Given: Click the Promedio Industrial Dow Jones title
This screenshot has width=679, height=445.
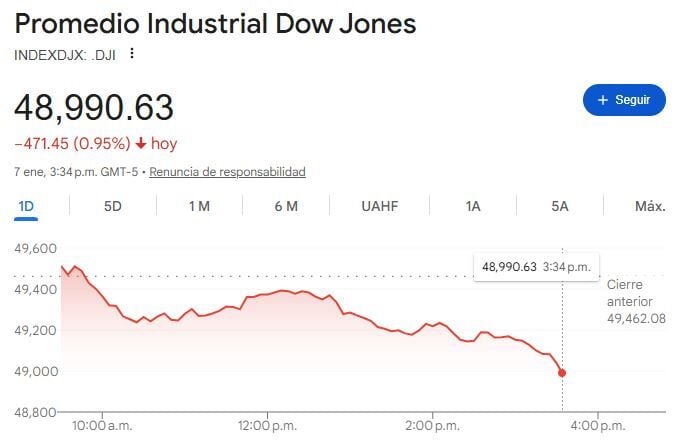Looking at the screenshot, I should [215, 23].
